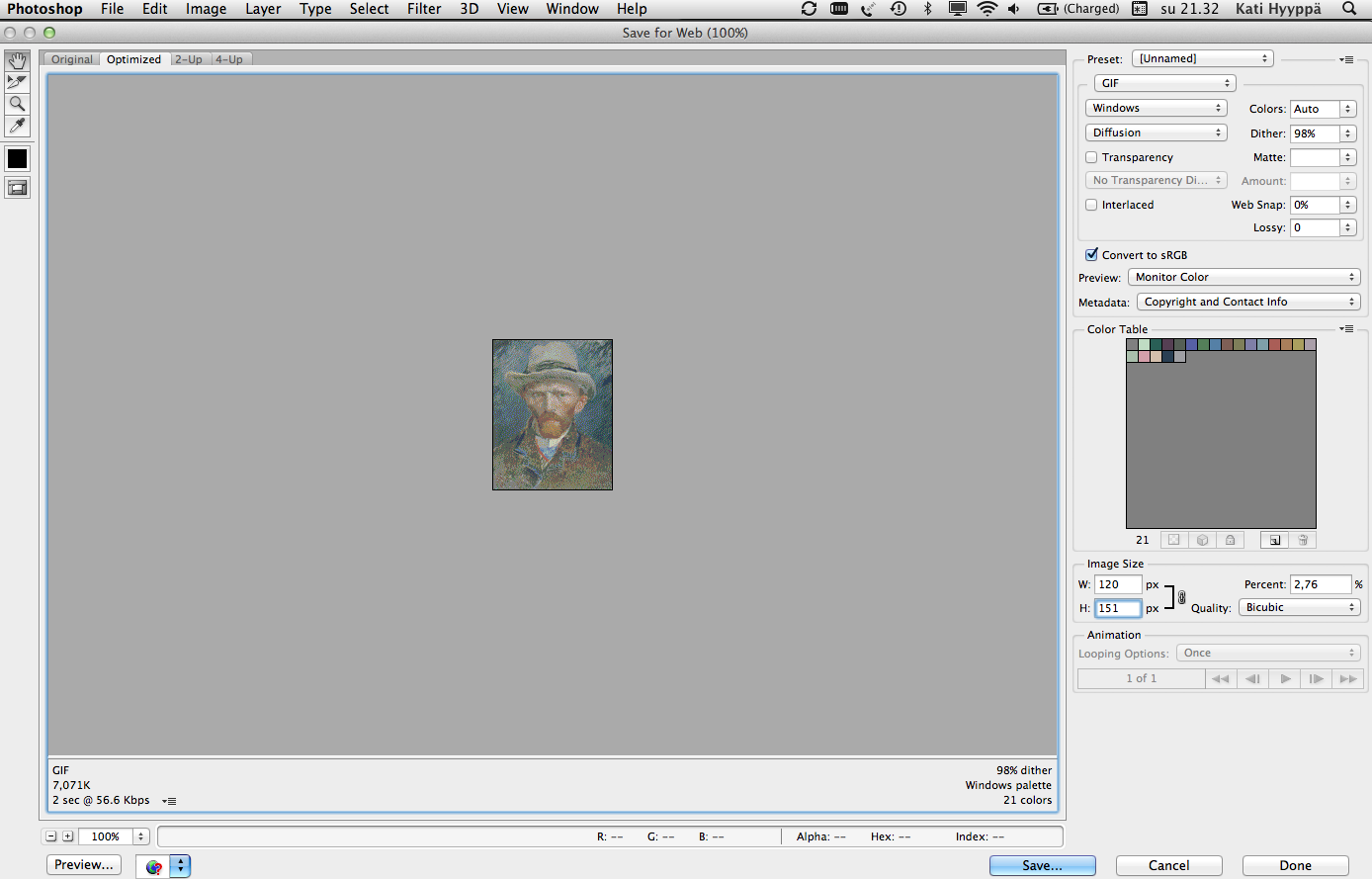Viewport: 1372px width, 879px height.
Task: Click the zoom out minus button
Action: (x=51, y=836)
